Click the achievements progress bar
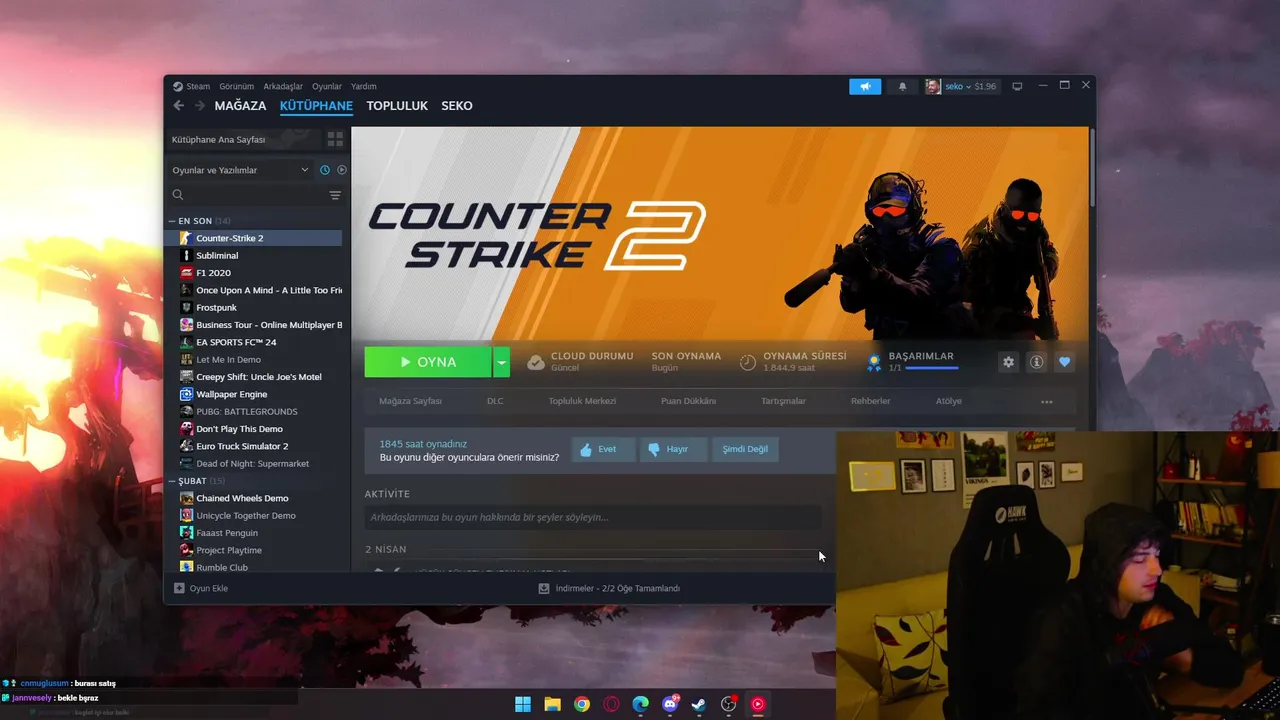This screenshot has width=1280, height=720. 932,368
